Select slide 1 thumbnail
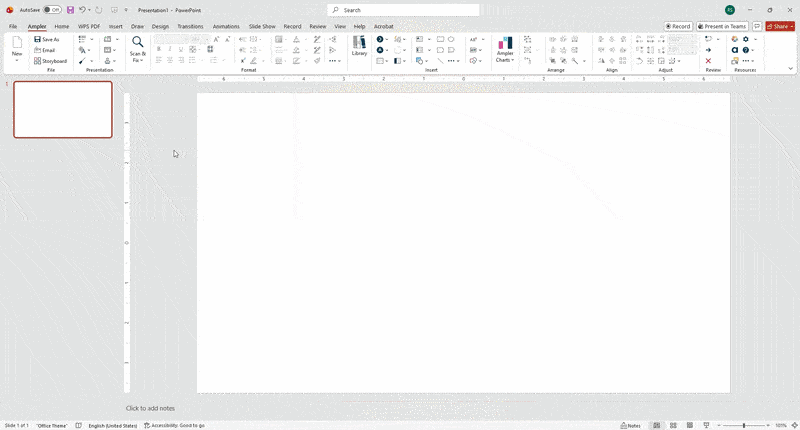This screenshot has height=430, width=800. click(63, 110)
